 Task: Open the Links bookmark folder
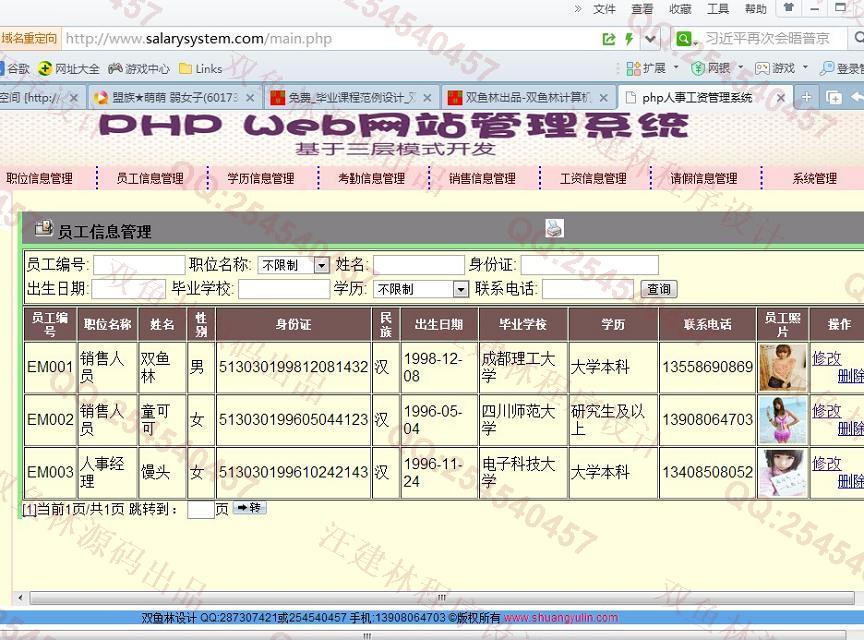click(x=201, y=69)
